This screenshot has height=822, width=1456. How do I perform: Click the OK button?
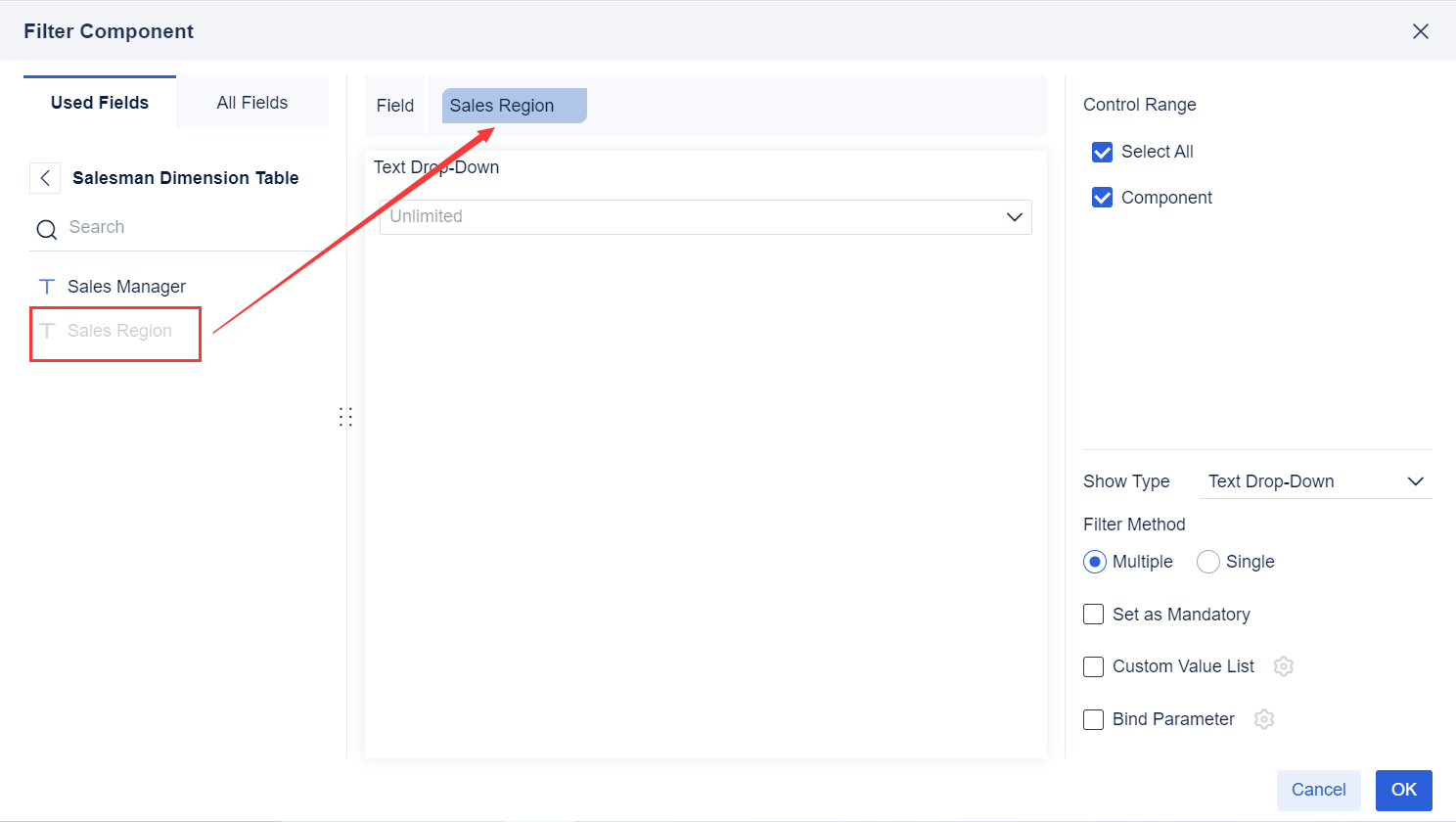click(1403, 790)
